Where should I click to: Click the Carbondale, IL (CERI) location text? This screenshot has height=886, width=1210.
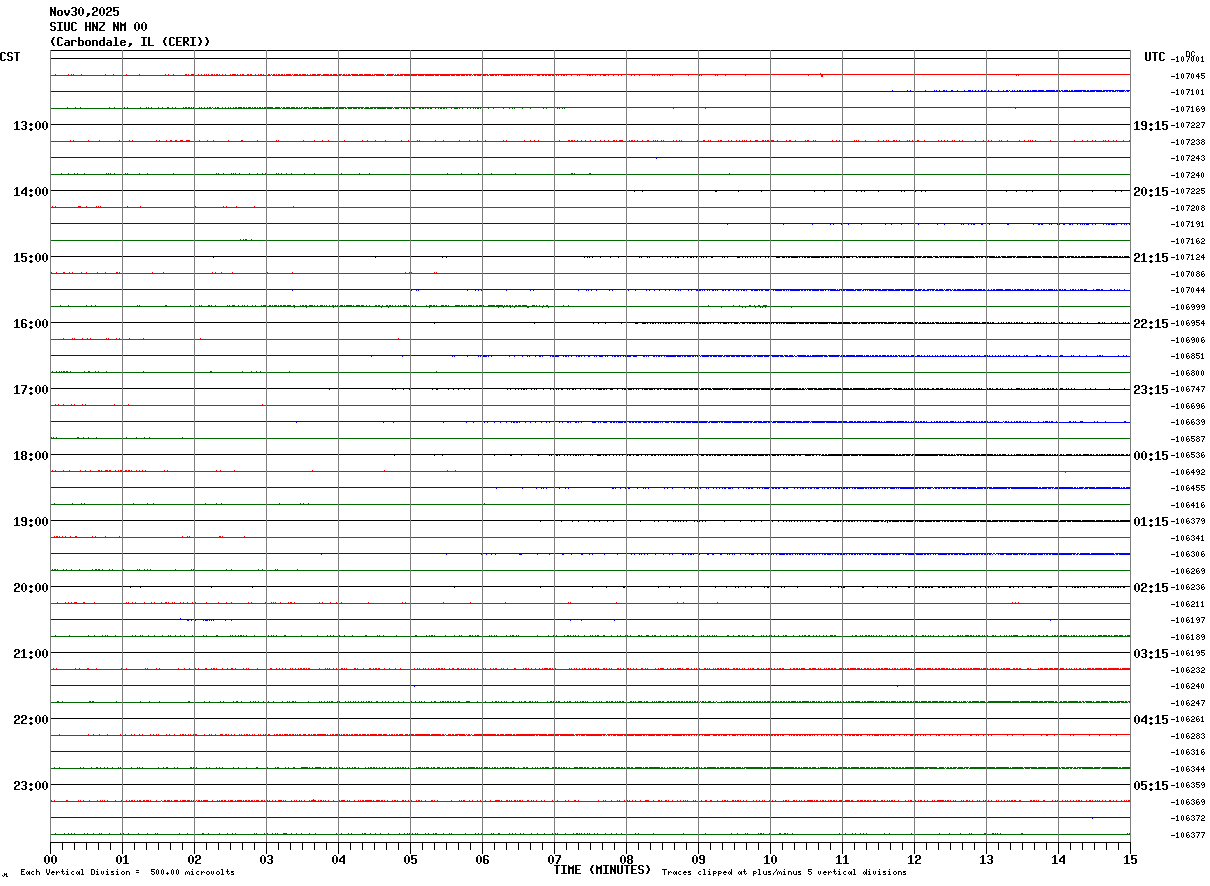(x=130, y=42)
